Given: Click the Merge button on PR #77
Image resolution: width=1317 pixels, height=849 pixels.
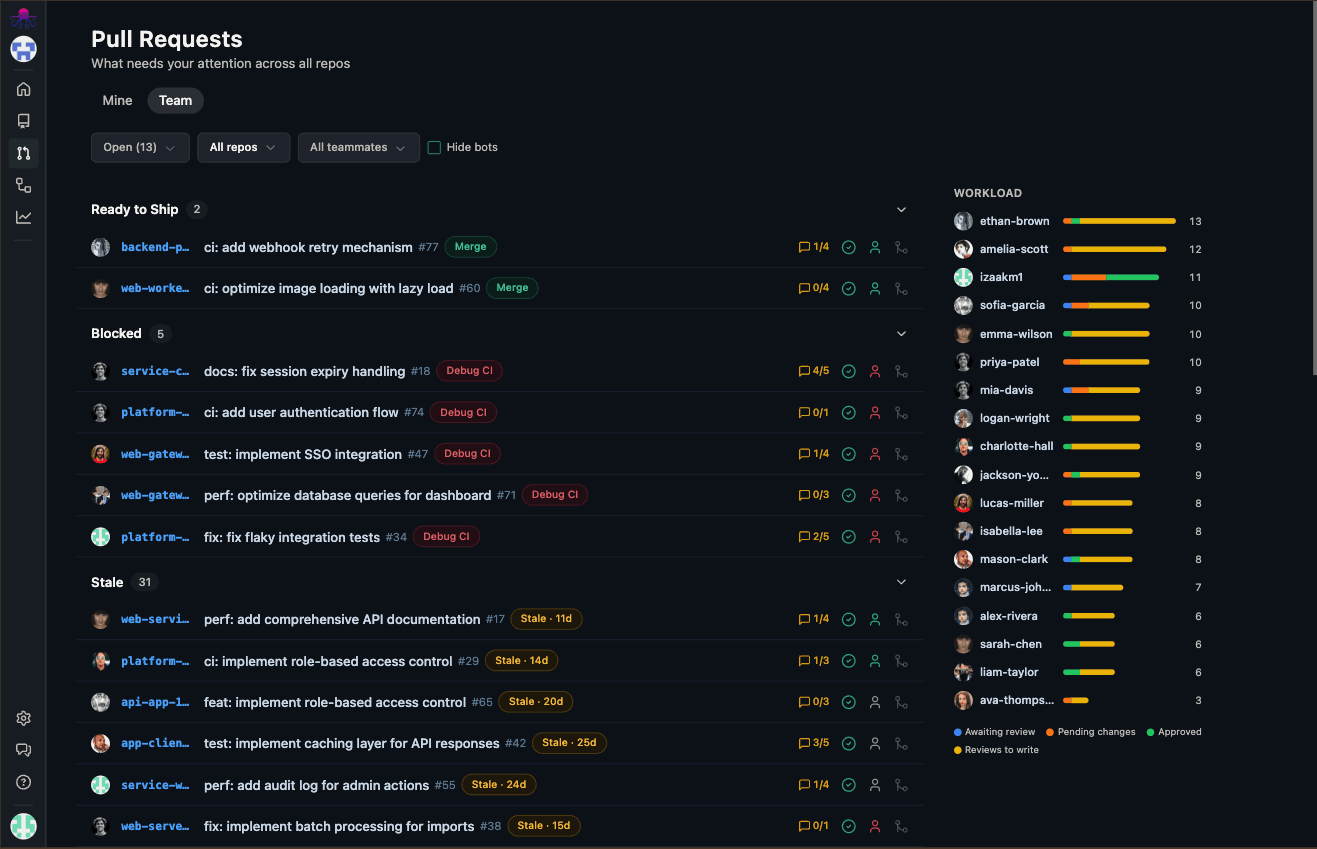Looking at the screenshot, I should point(470,246).
